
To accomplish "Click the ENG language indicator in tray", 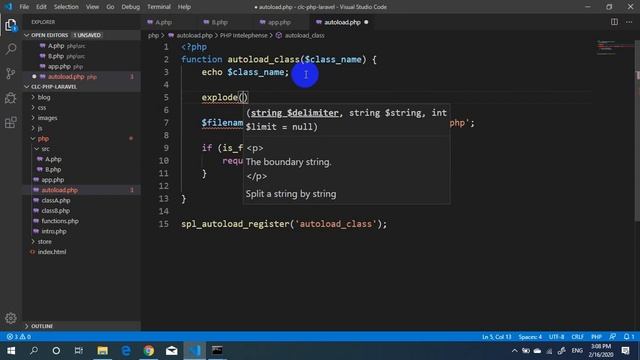I will click(577, 351).
